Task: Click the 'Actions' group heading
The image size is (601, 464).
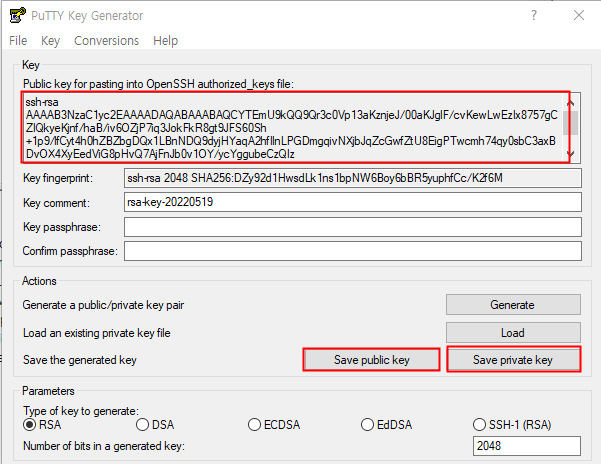Action: [x=39, y=281]
